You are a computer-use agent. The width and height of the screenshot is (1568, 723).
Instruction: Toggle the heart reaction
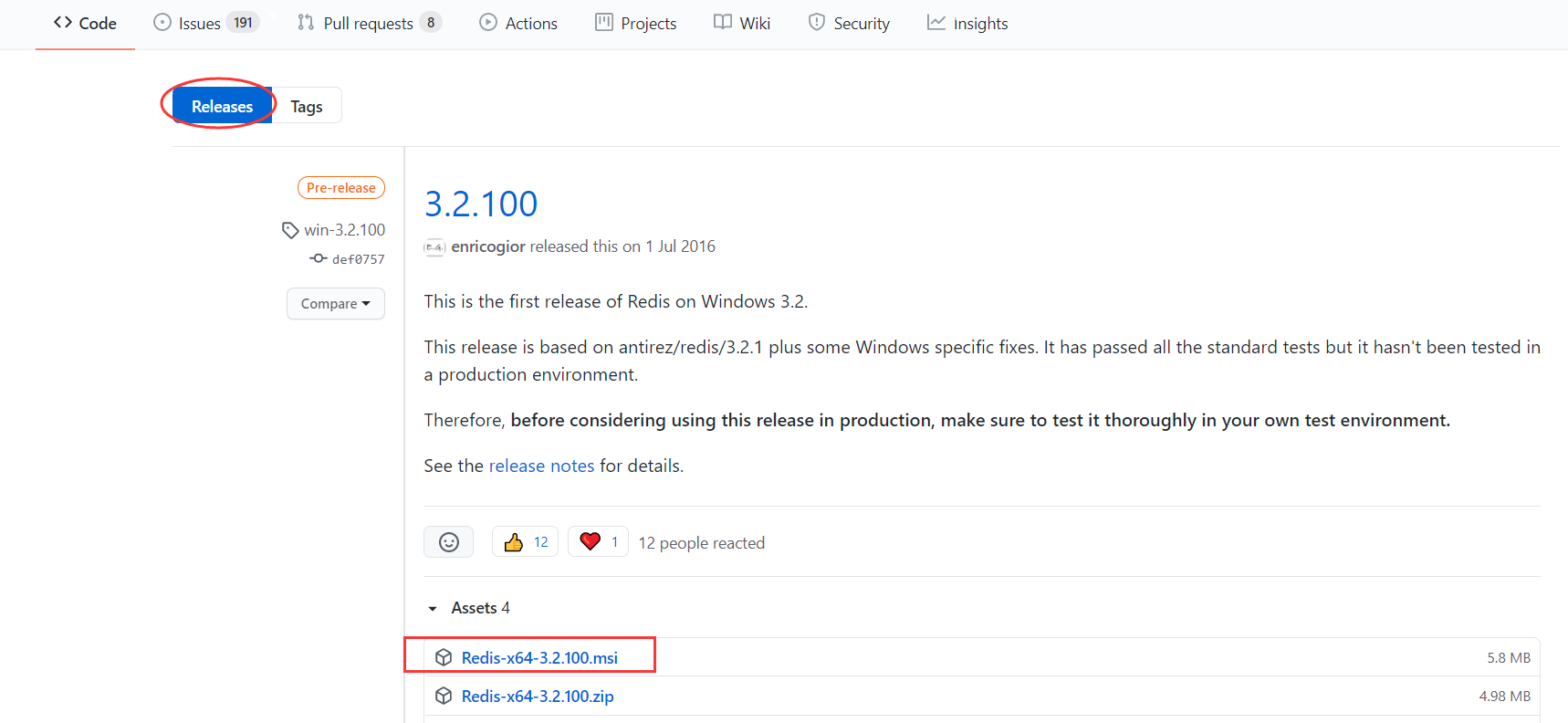pos(599,542)
